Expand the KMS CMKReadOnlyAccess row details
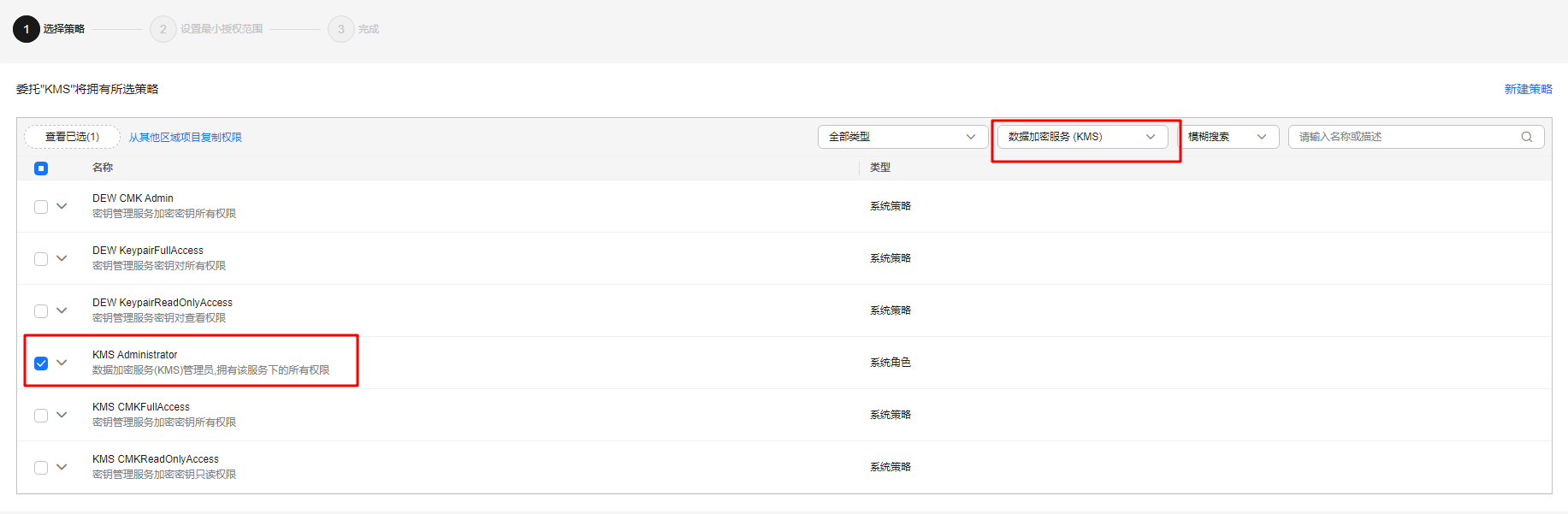 click(x=62, y=467)
